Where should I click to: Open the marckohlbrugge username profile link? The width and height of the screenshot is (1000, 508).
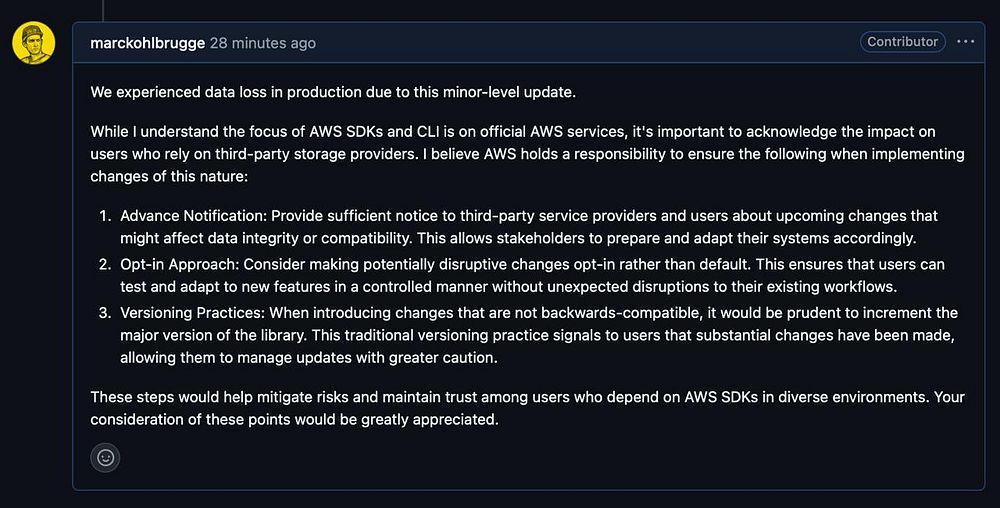tap(147, 43)
